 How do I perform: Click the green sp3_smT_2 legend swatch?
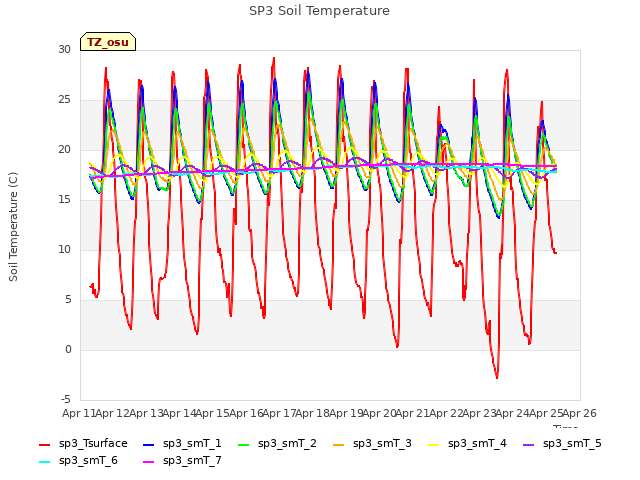(244, 444)
